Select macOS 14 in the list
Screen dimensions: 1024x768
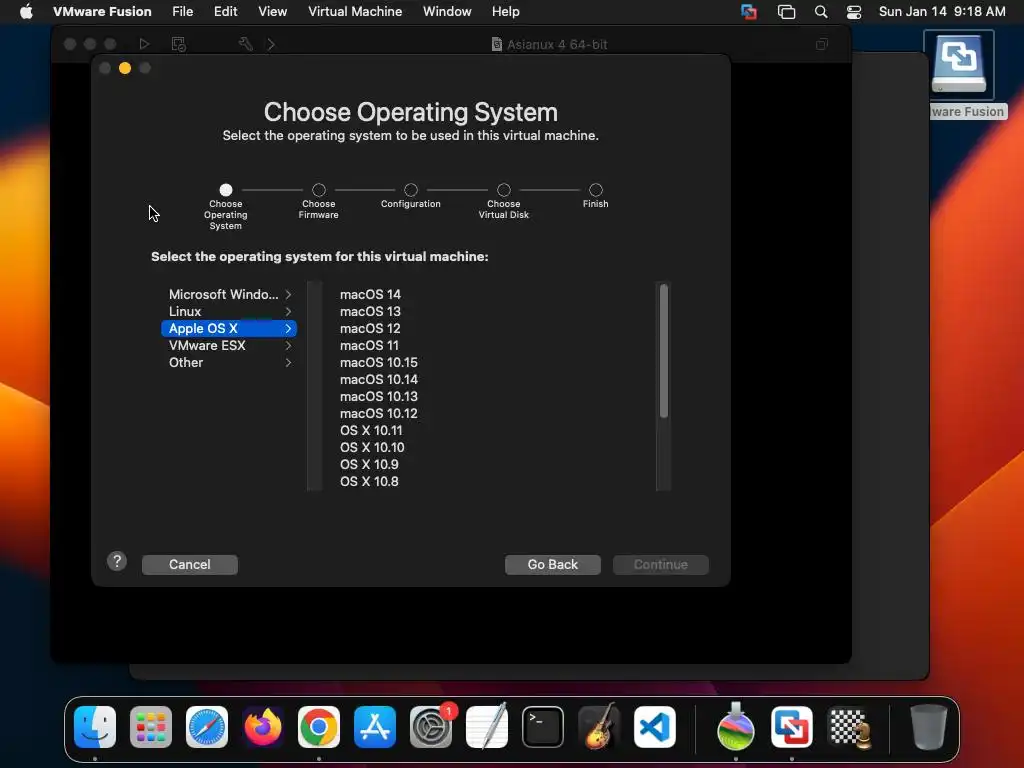point(370,295)
